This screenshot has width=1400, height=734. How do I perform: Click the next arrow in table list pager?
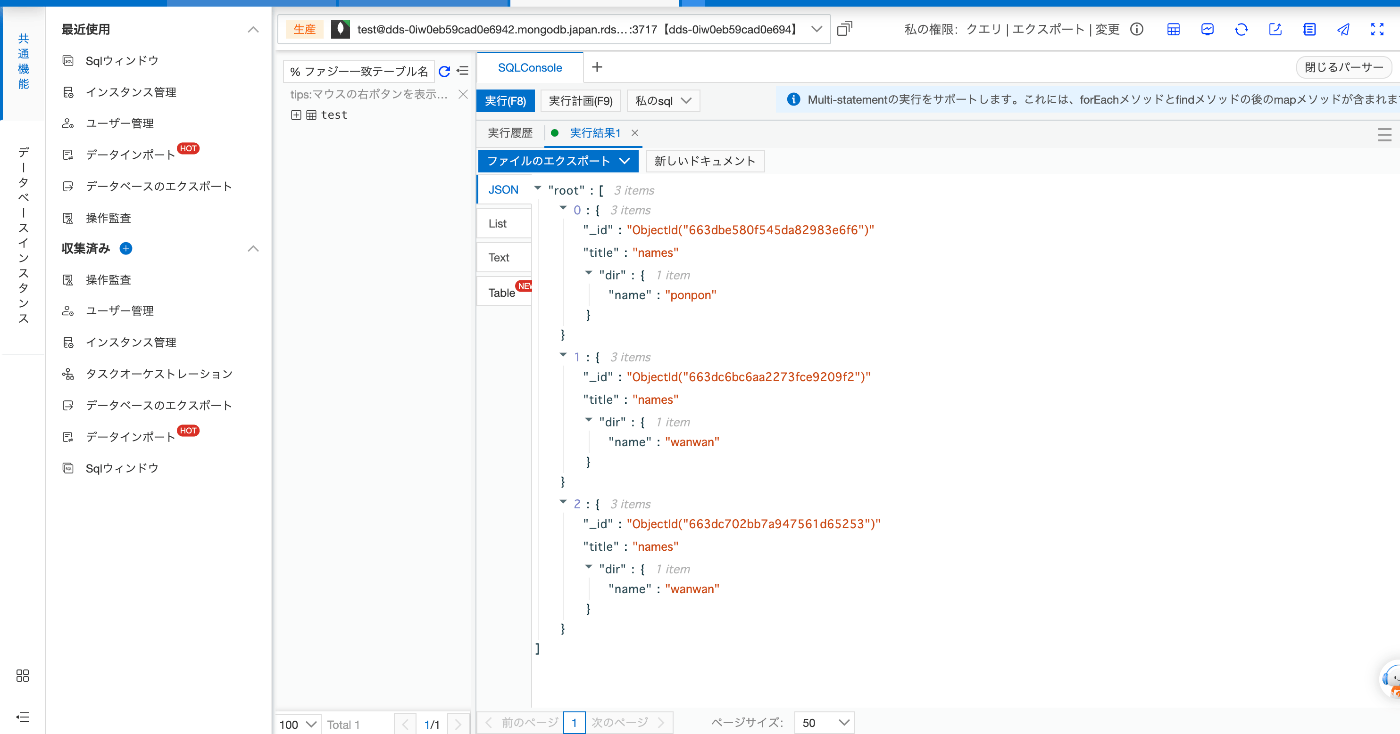pyautogui.click(x=457, y=724)
